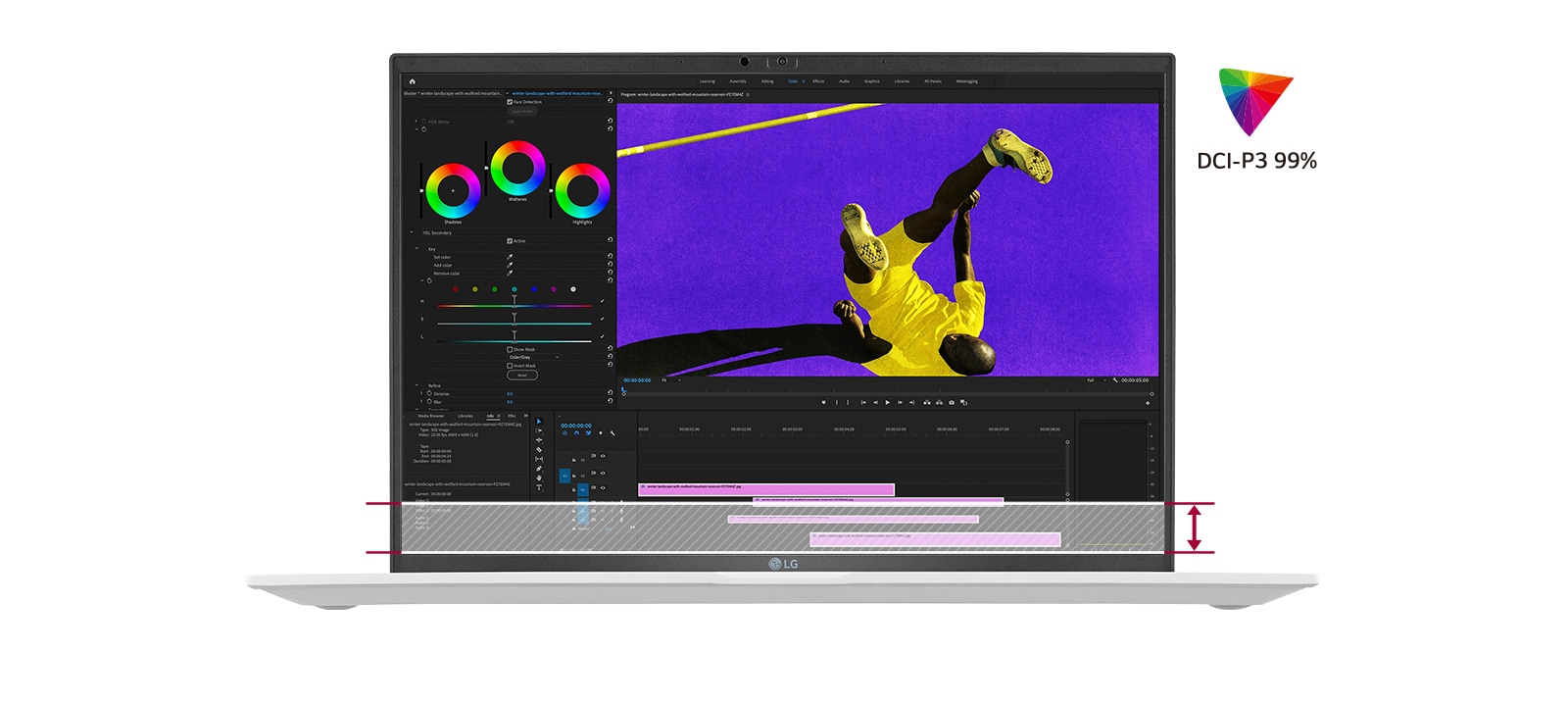Image resolution: width=1568 pixels, height=704 pixels.
Task: Open the Color/Grey mask dropdown
Action: (x=534, y=357)
